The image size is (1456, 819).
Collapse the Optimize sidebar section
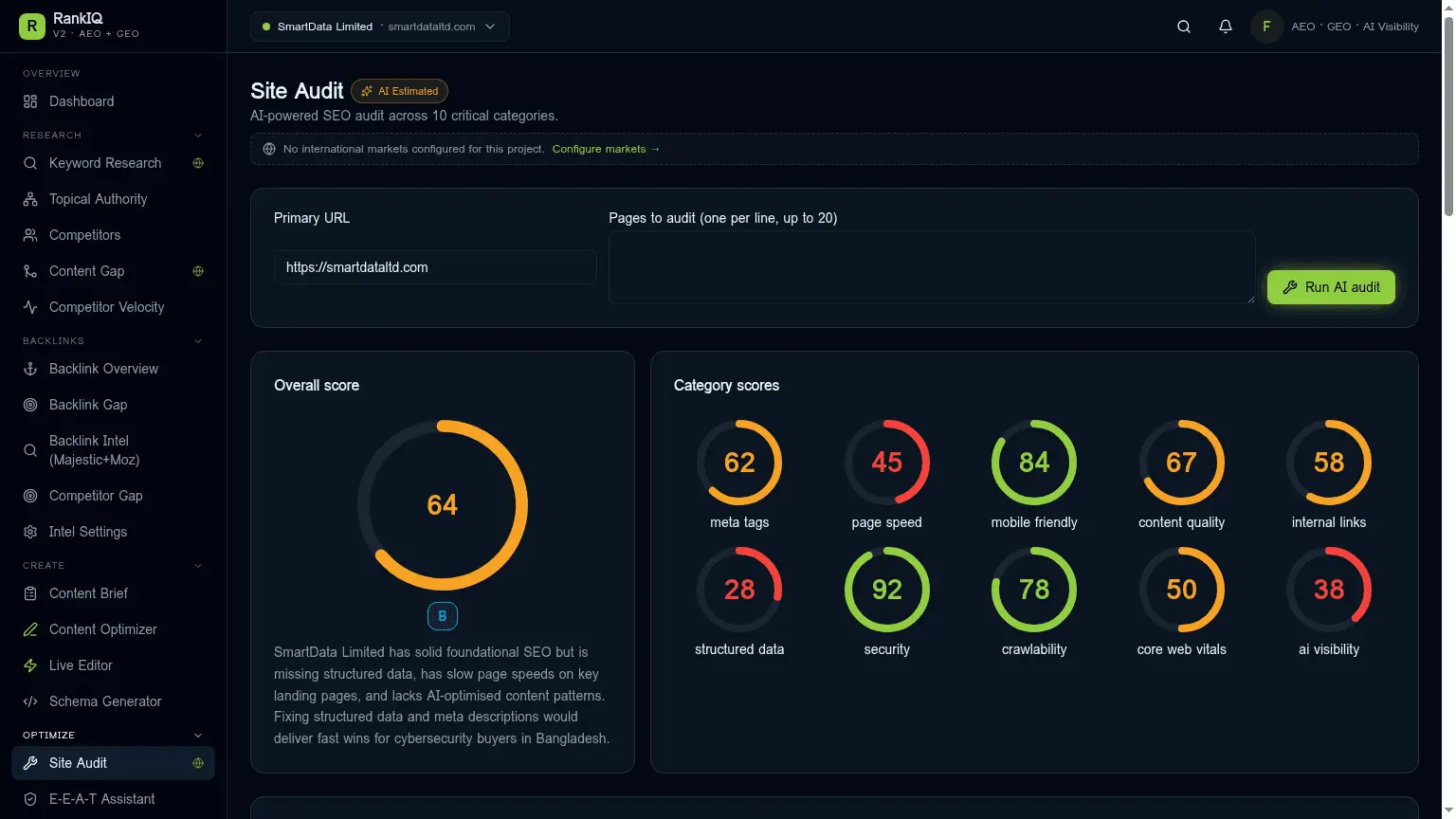198,736
